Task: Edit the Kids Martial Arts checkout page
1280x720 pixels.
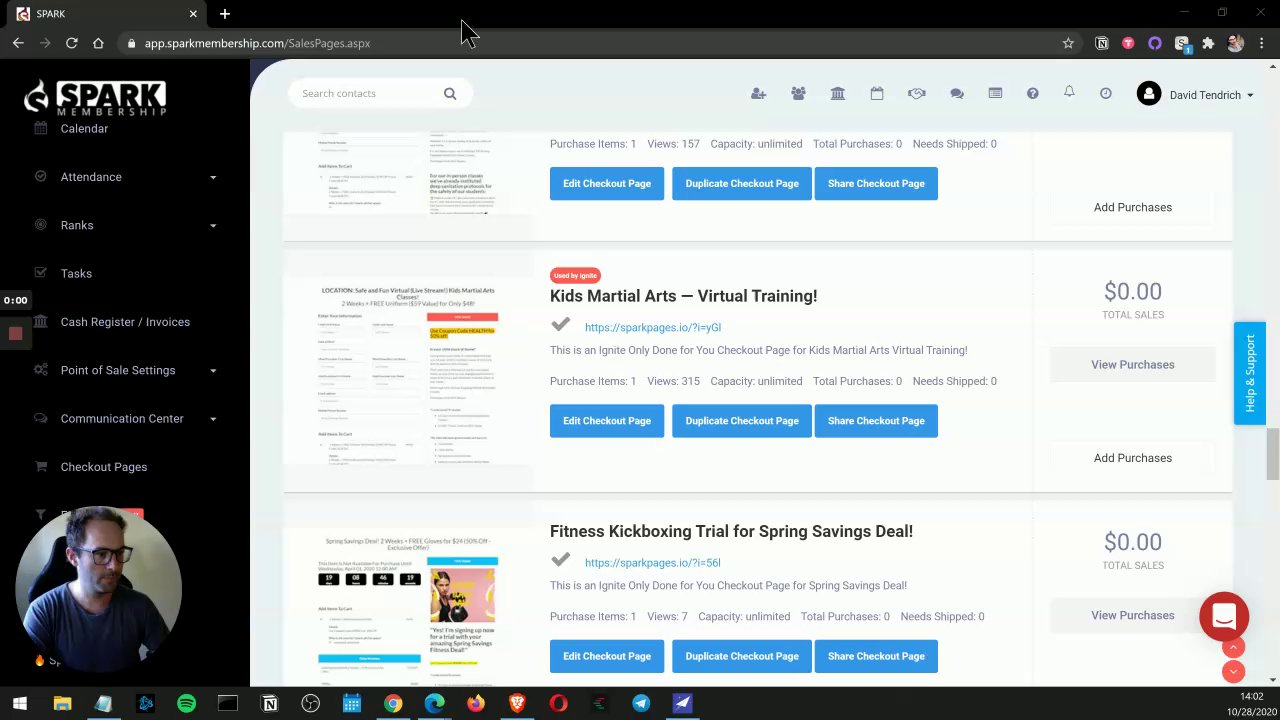Action: click(x=607, y=421)
